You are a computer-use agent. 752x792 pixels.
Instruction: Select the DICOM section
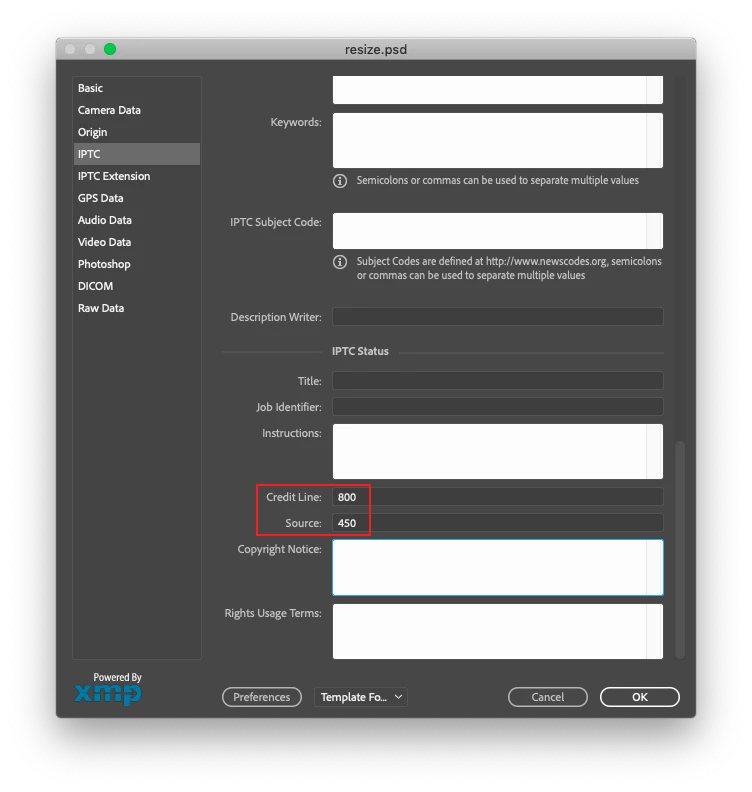coord(136,286)
